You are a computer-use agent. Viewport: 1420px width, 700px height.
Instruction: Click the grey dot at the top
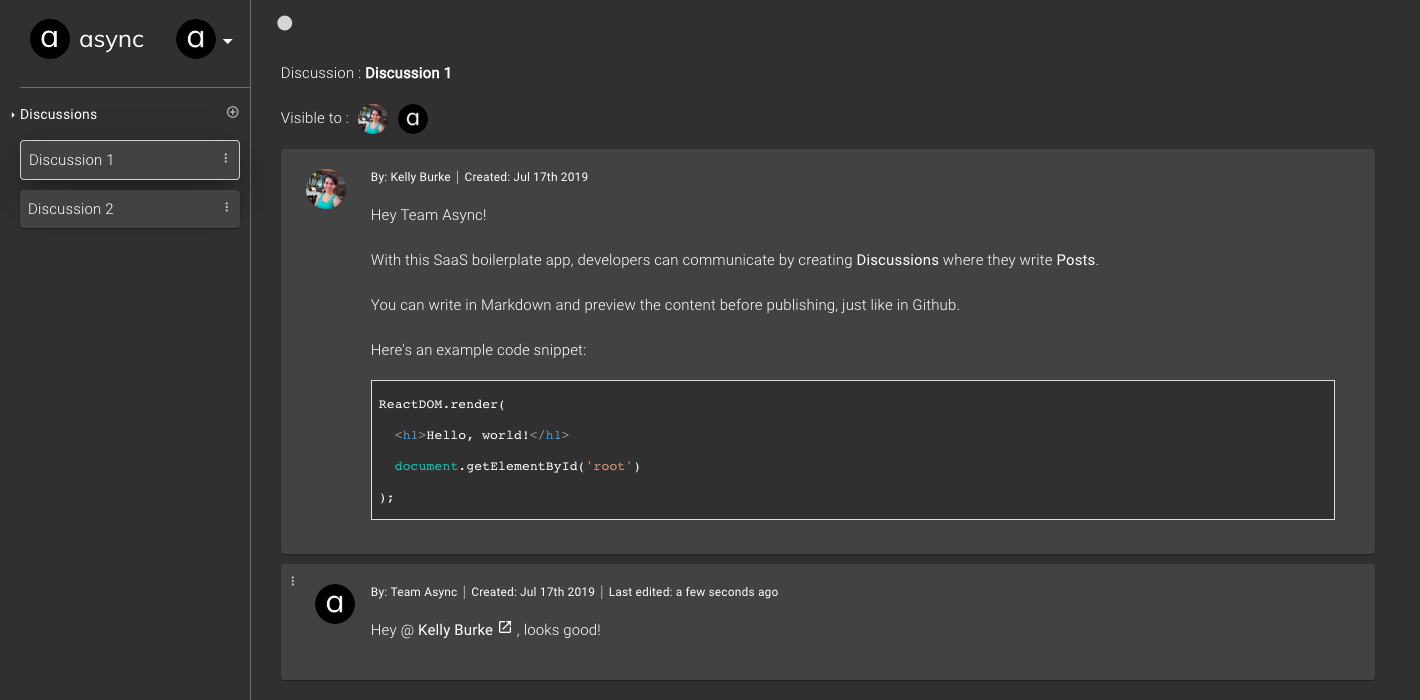(x=284, y=22)
